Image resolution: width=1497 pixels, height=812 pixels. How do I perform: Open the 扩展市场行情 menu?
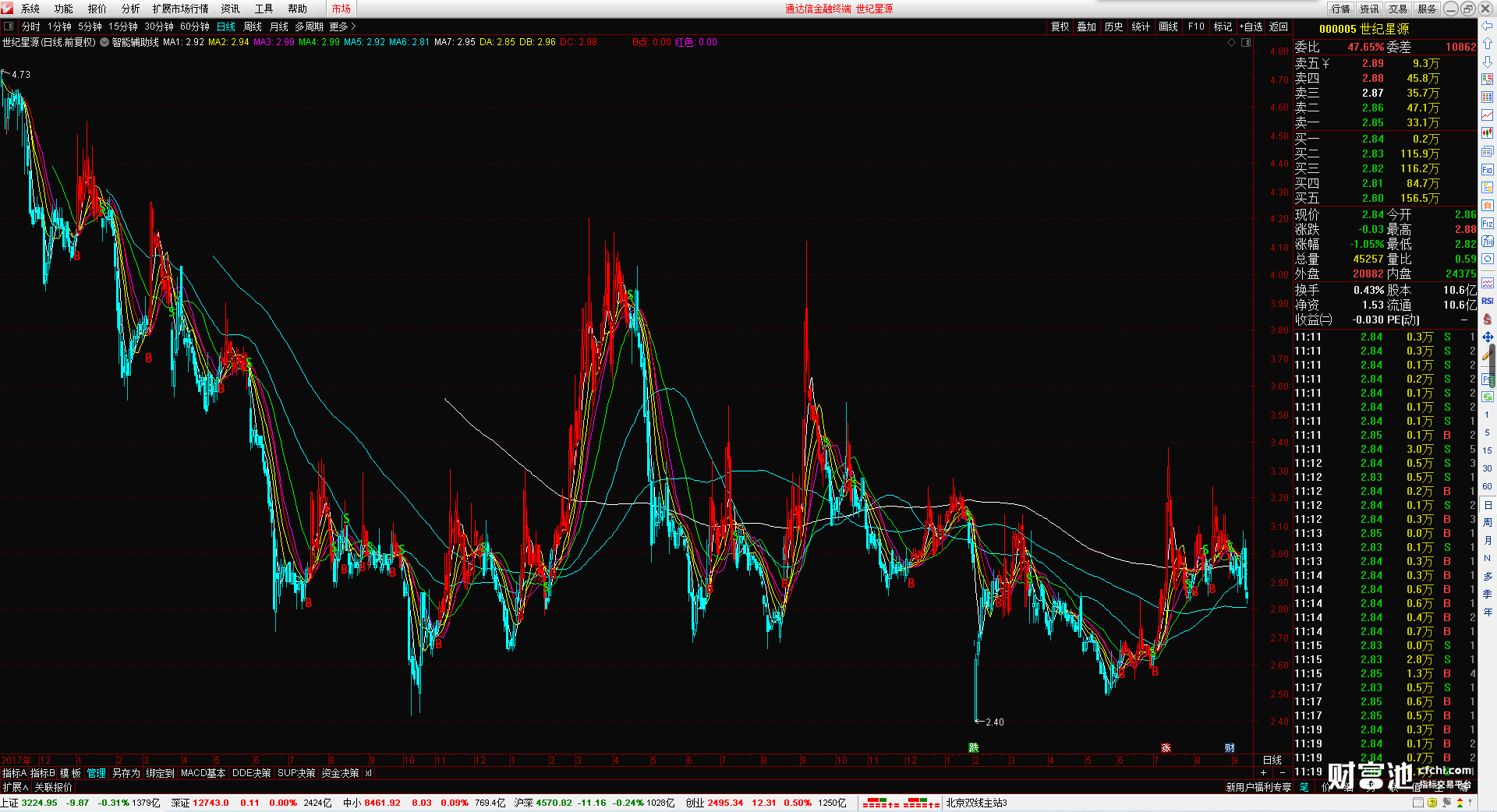click(181, 9)
